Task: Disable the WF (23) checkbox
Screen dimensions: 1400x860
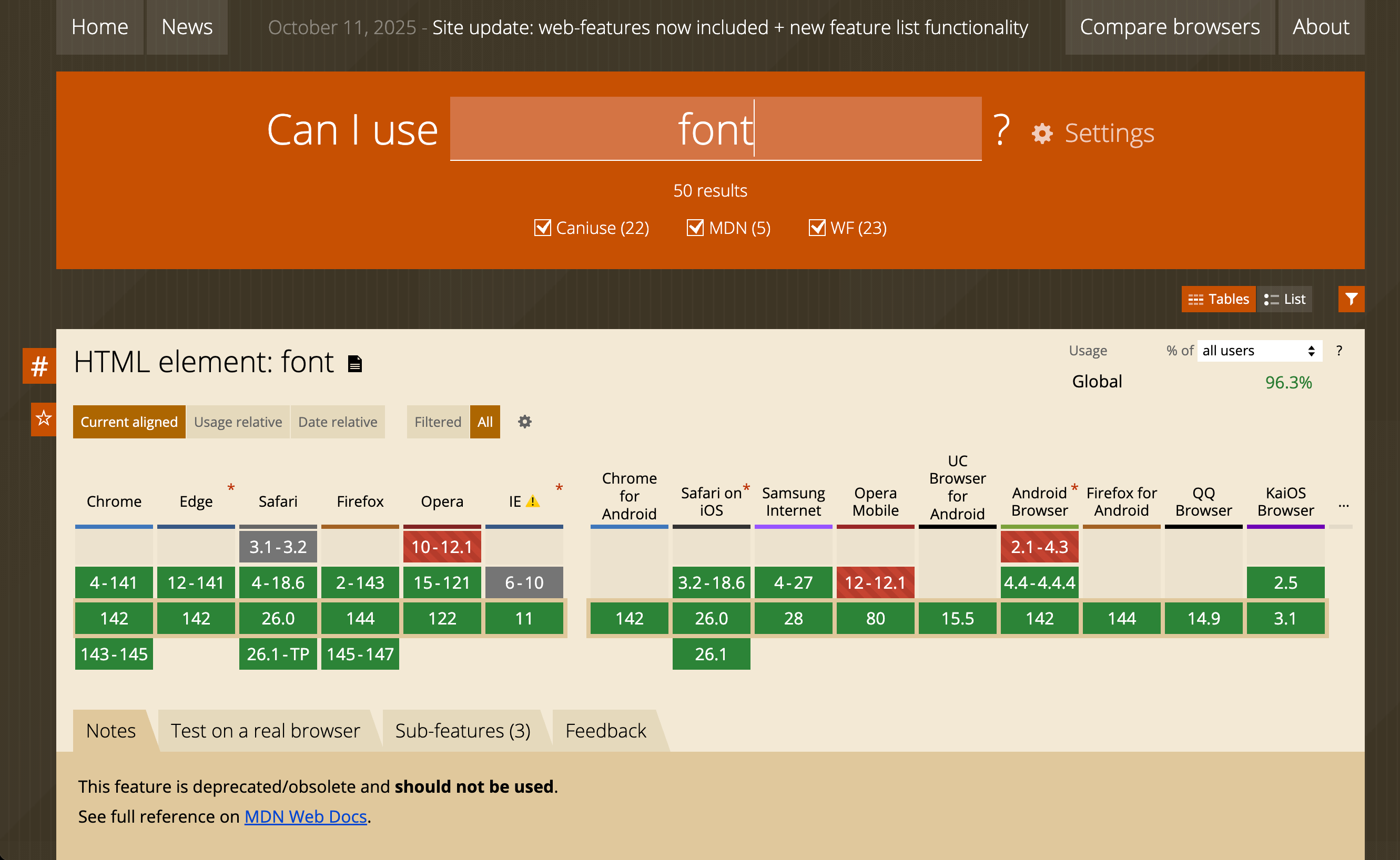Action: pos(817,228)
